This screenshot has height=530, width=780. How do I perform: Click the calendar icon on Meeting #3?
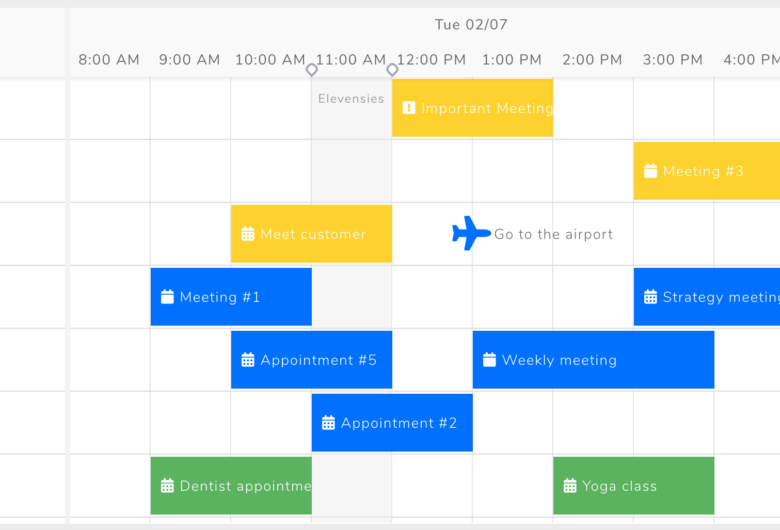click(651, 171)
